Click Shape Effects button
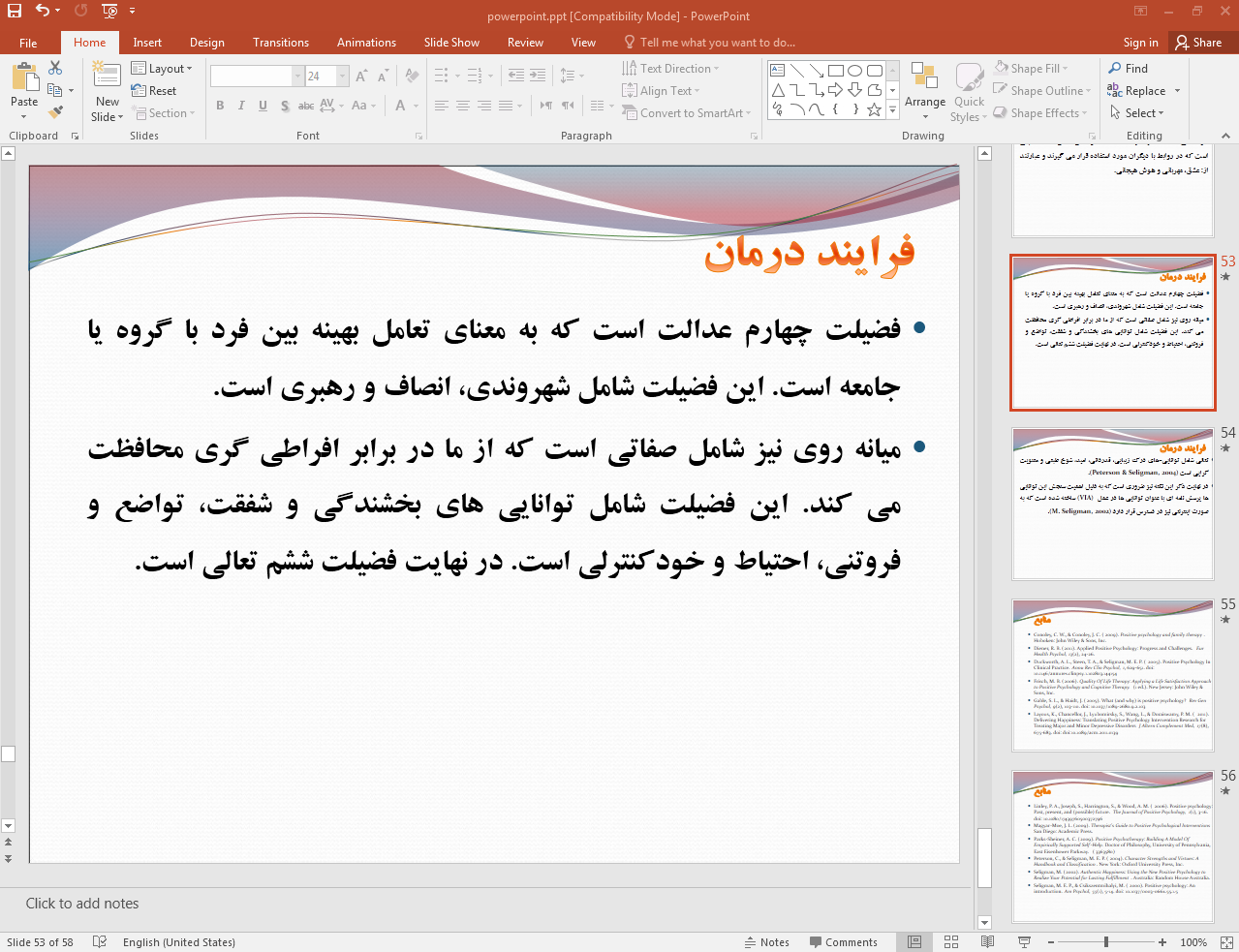 point(1040,113)
